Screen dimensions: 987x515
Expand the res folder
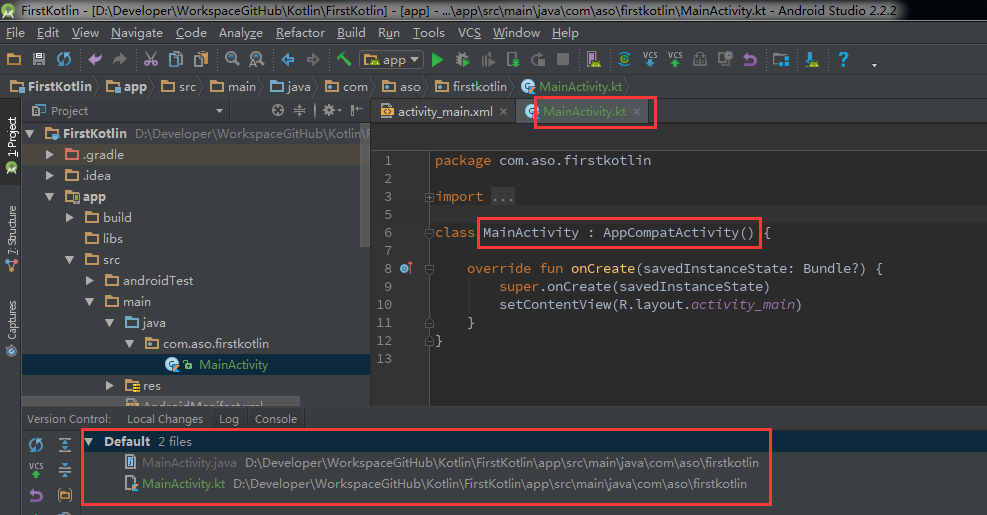110,385
